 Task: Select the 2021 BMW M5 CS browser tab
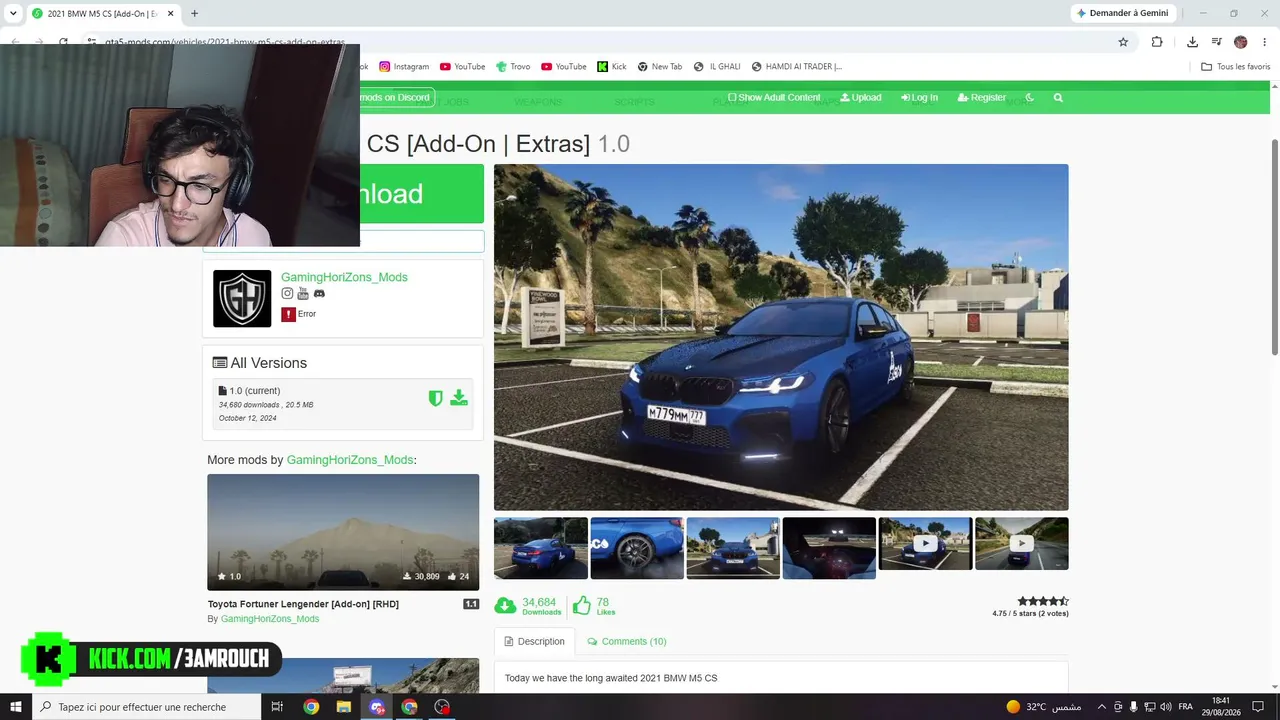102,13
